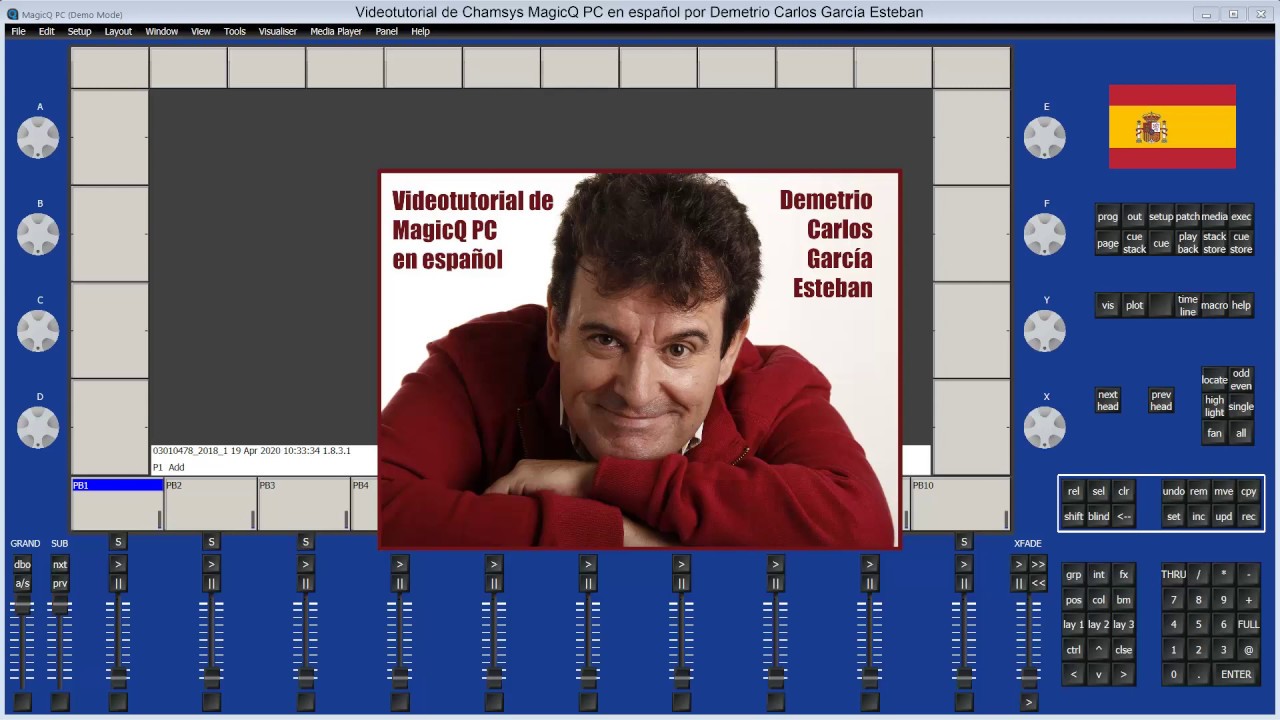Click the backspace arrow key beside blind
The height and width of the screenshot is (720, 1280).
click(x=1123, y=517)
